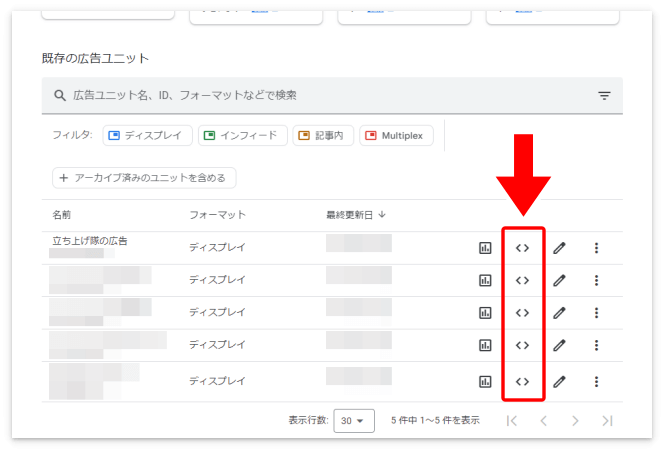Get code icon in second ad unit row
This screenshot has height=451, width=664.
click(522, 280)
